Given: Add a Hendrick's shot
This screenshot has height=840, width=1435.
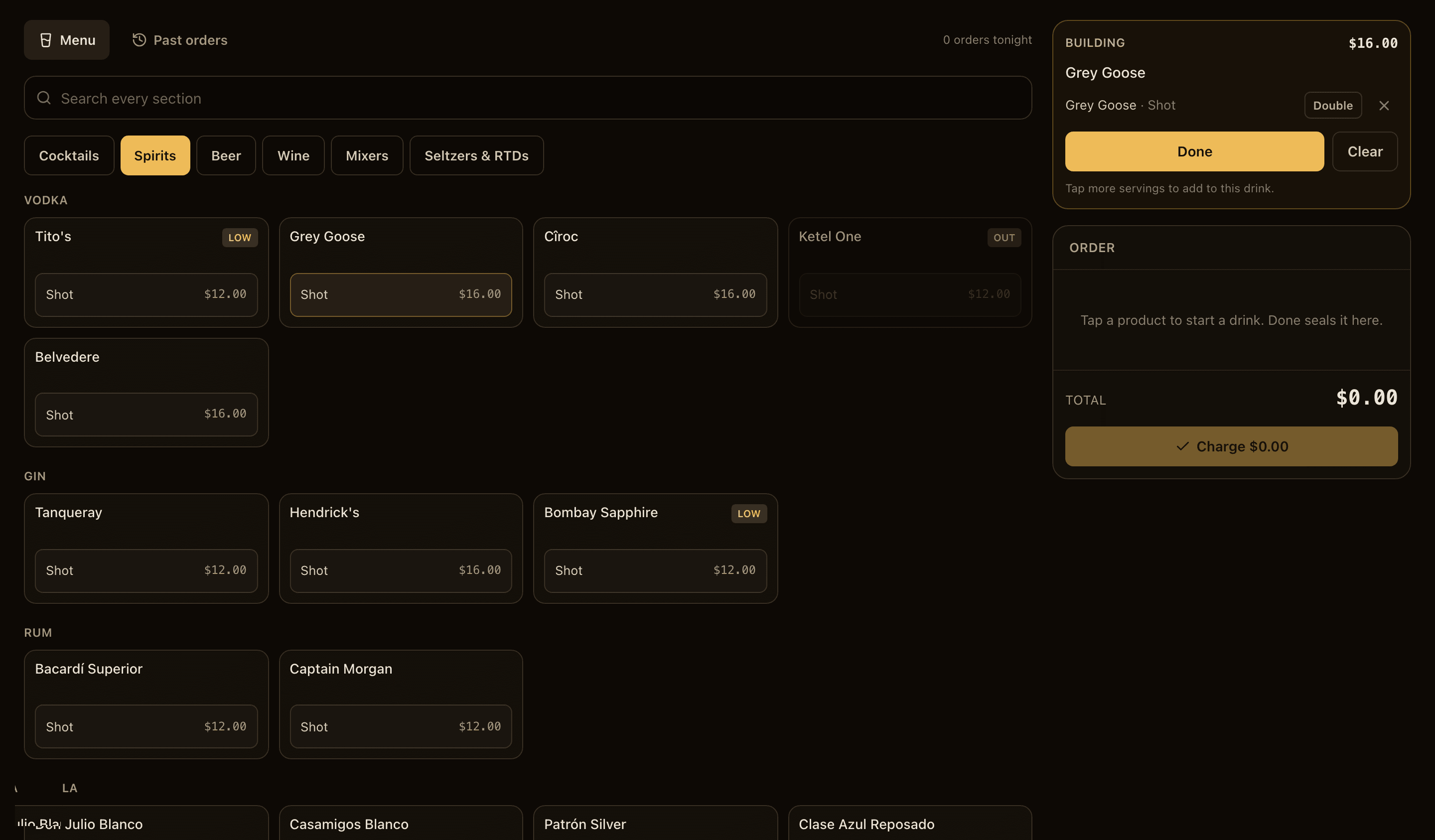Looking at the screenshot, I should pyautogui.click(x=401, y=570).
